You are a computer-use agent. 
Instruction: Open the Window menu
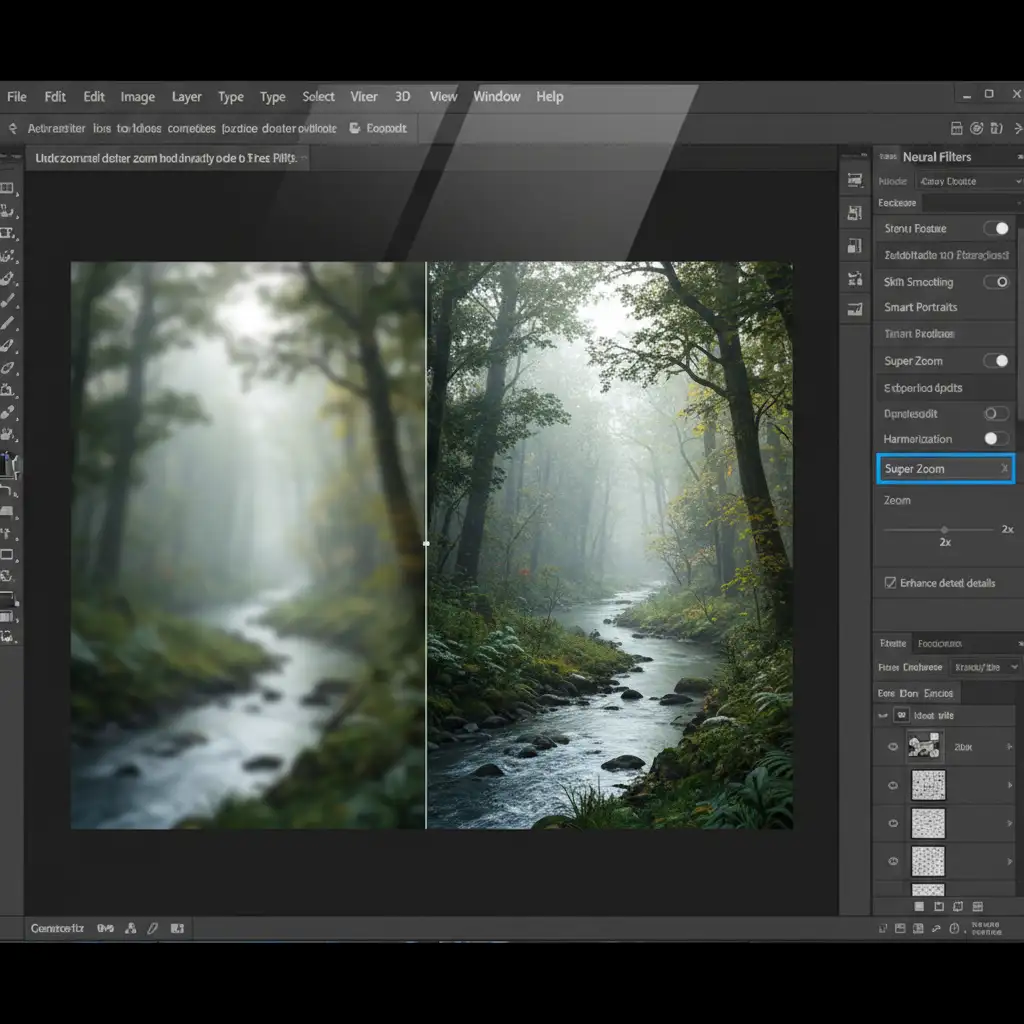click(x=496, y=97)
